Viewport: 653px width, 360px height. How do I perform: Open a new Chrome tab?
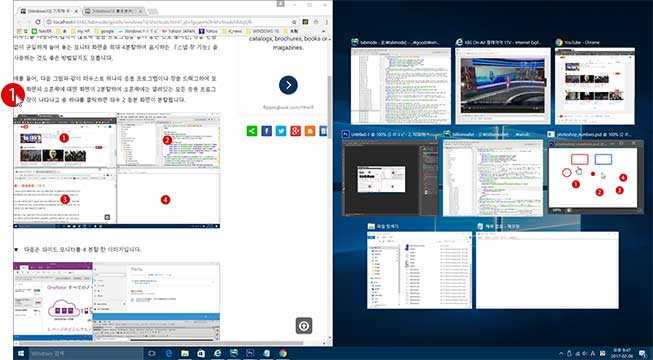(153, 11)
